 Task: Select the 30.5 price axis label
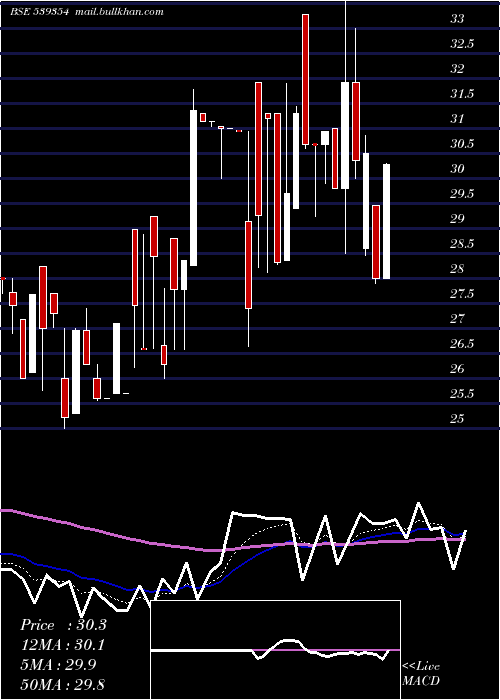462,144
